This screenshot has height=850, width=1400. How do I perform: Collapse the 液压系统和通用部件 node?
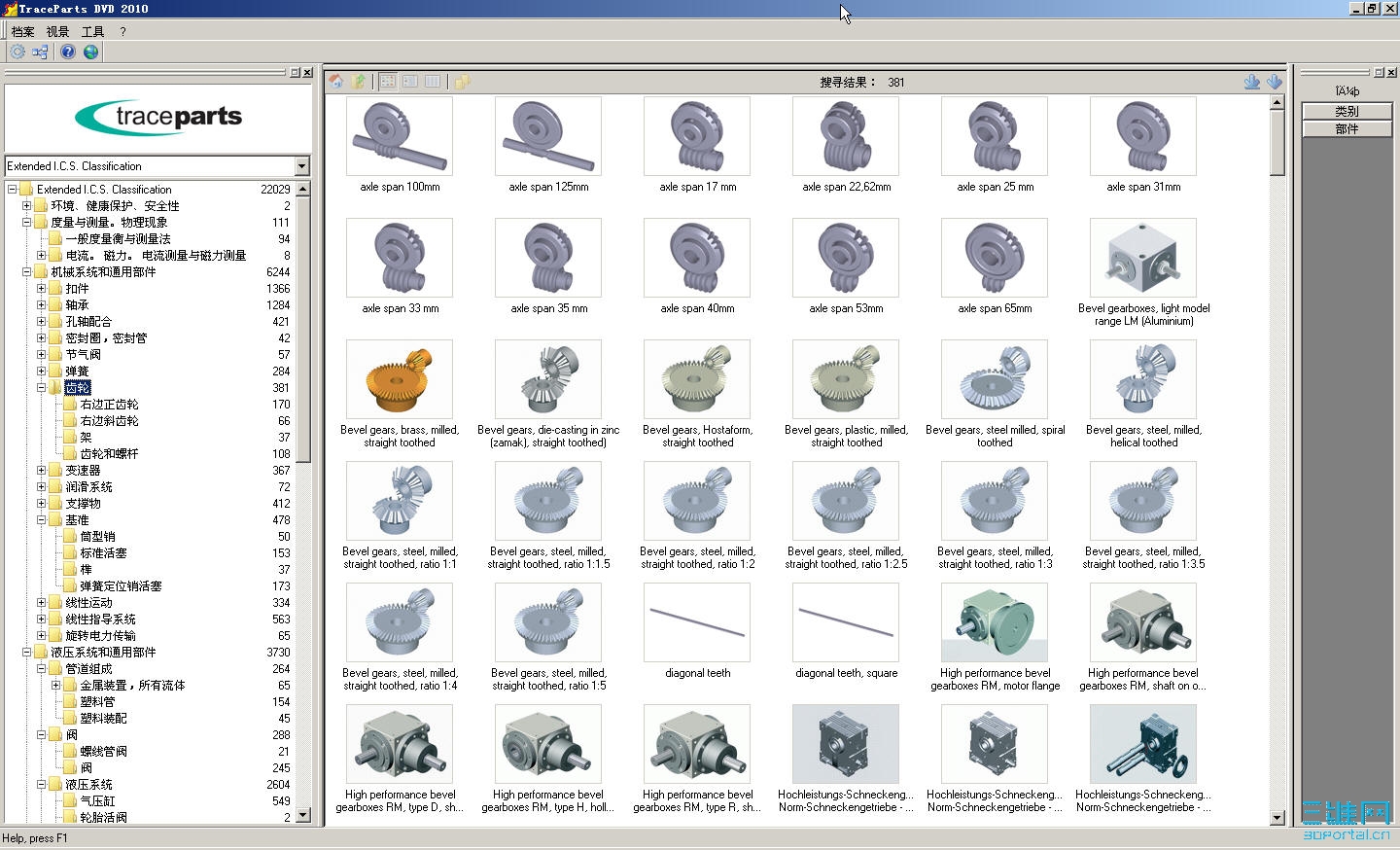tap(26, 653)
